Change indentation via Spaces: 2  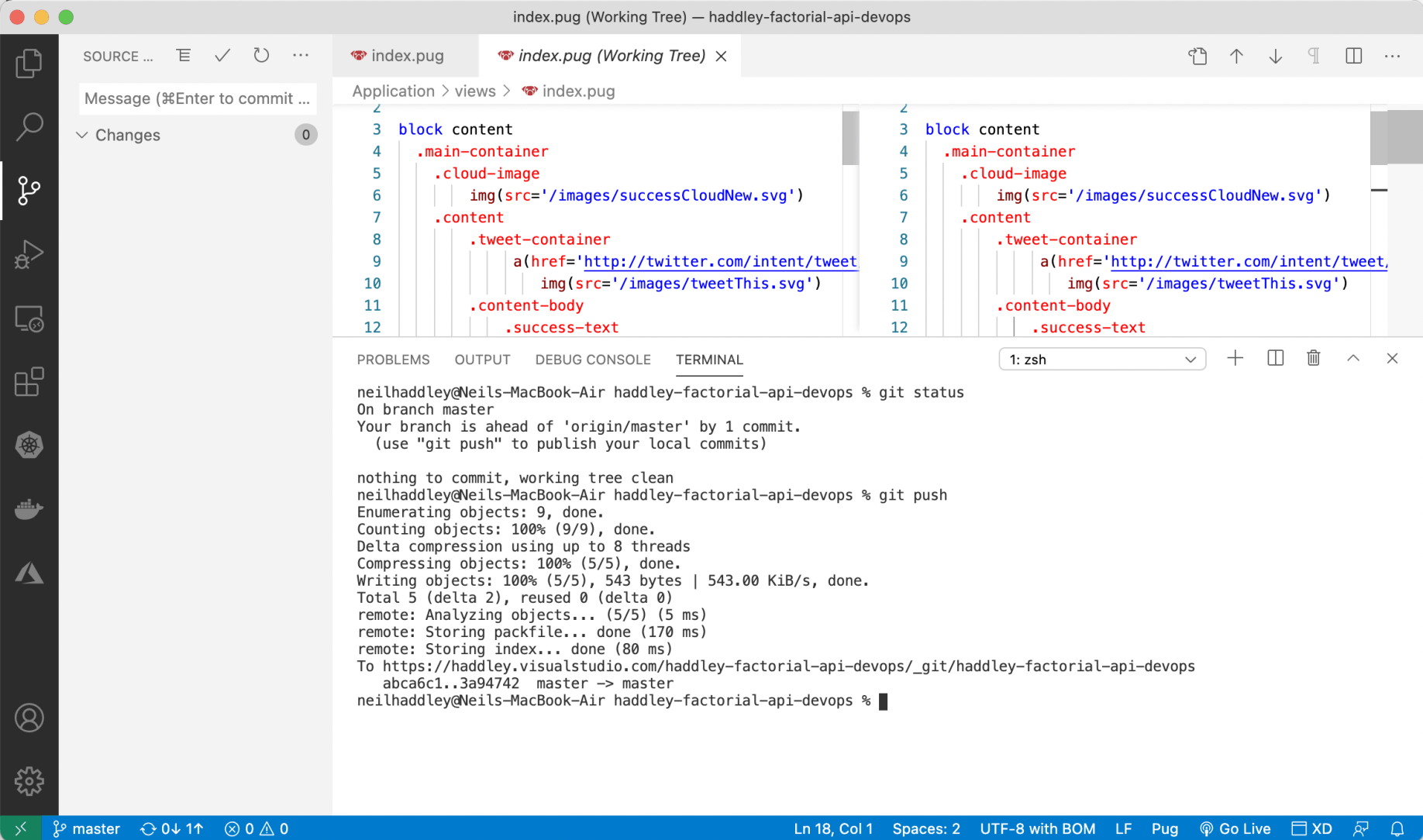pos(925,828)
